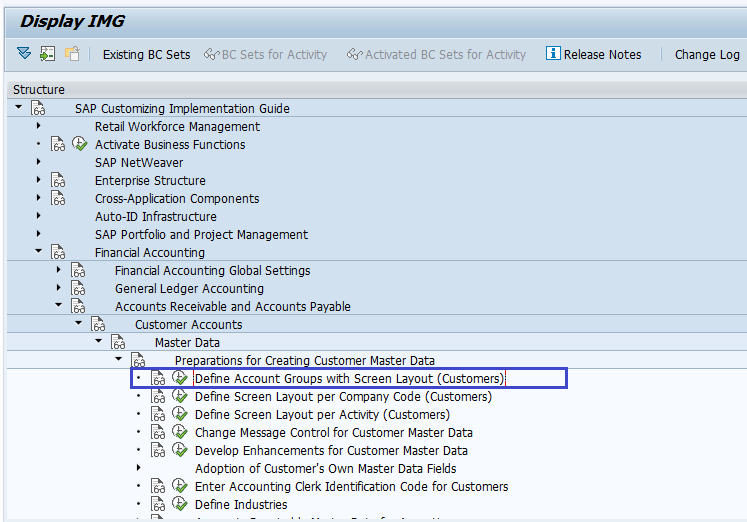747x522 pixels.
Task: Expand General Ledger Accounting node
Action: pos(59,288)
